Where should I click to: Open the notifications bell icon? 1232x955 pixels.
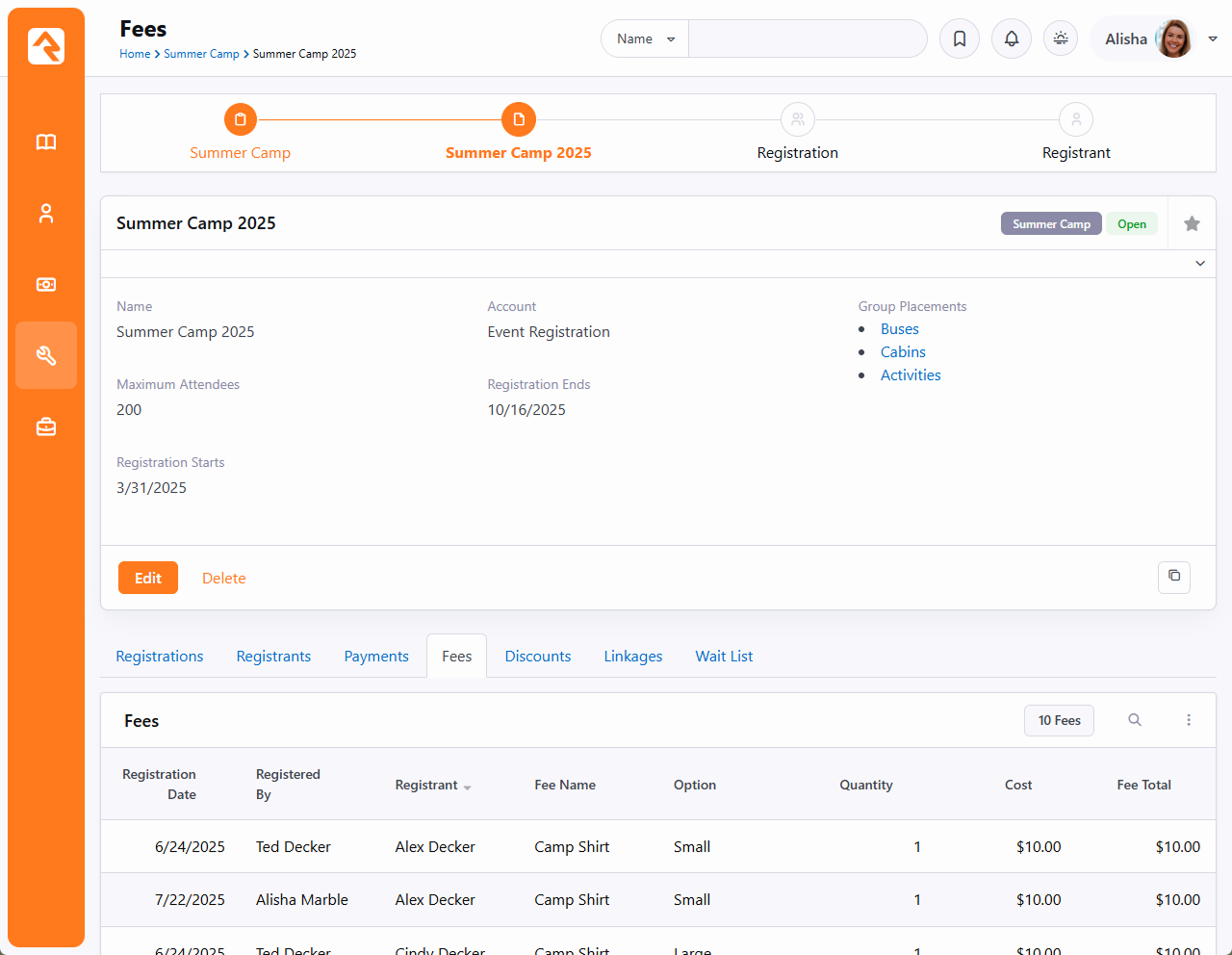point(1012,39)
